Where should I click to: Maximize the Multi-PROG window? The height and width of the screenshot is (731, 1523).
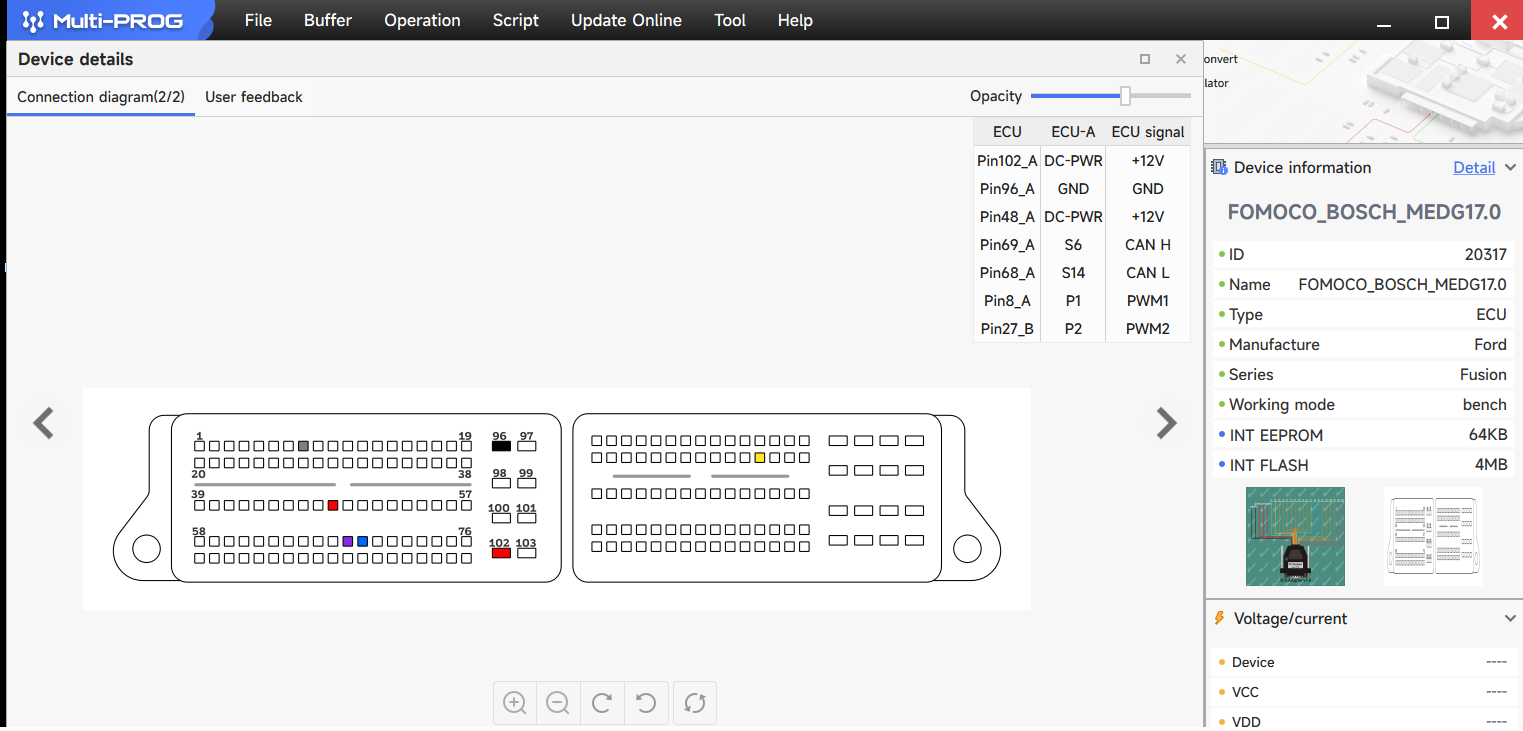pos(1442,21)
